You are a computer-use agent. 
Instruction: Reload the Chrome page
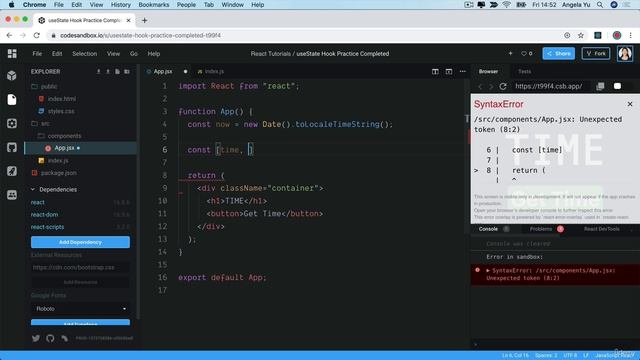37,36
